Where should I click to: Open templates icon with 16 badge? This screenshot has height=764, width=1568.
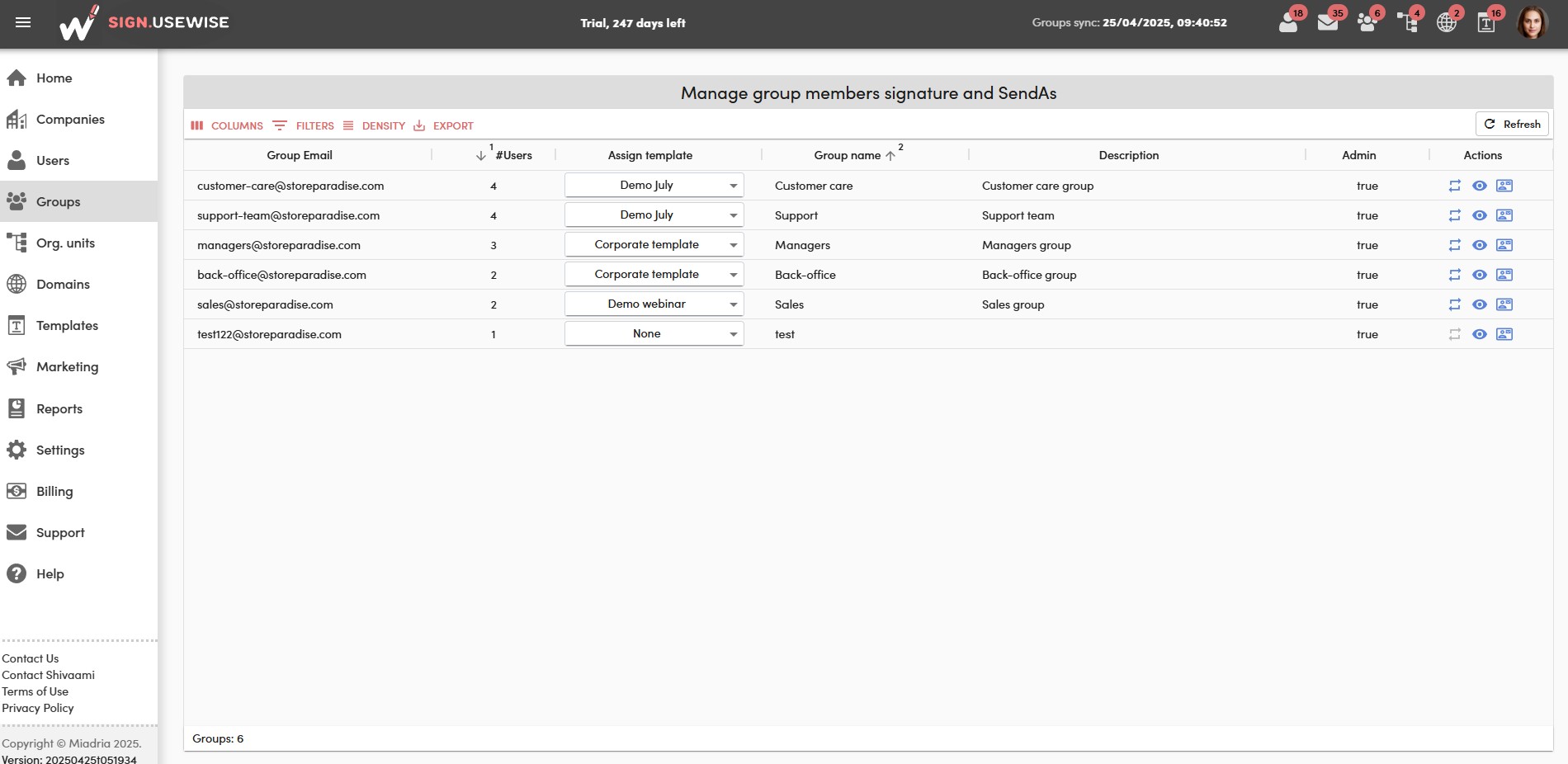click(1487, 22)
